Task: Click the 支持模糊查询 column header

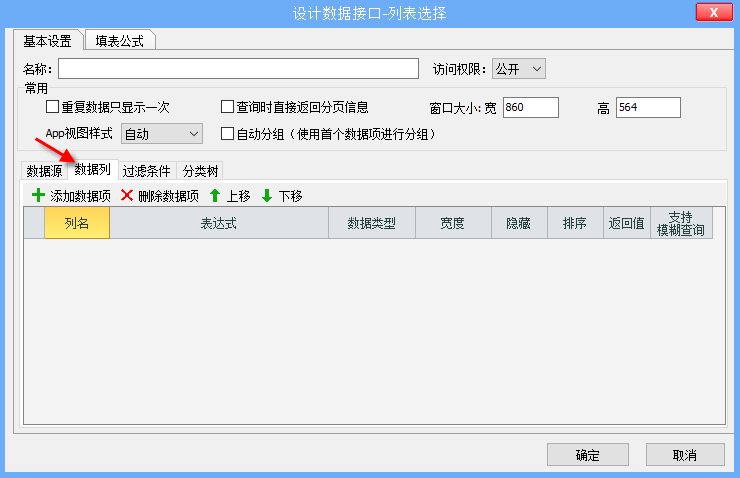Action: click(681, 223)
